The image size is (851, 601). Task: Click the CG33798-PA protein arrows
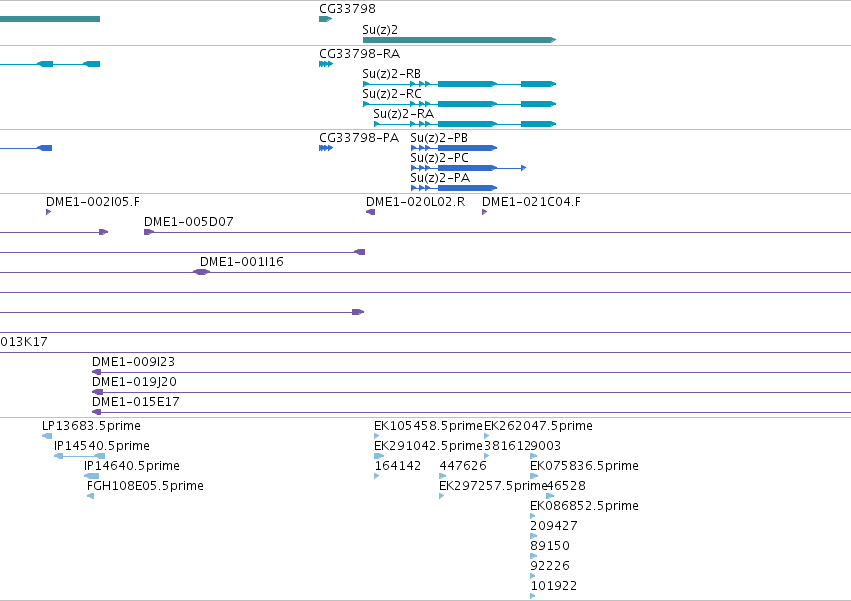pos(326,148)
